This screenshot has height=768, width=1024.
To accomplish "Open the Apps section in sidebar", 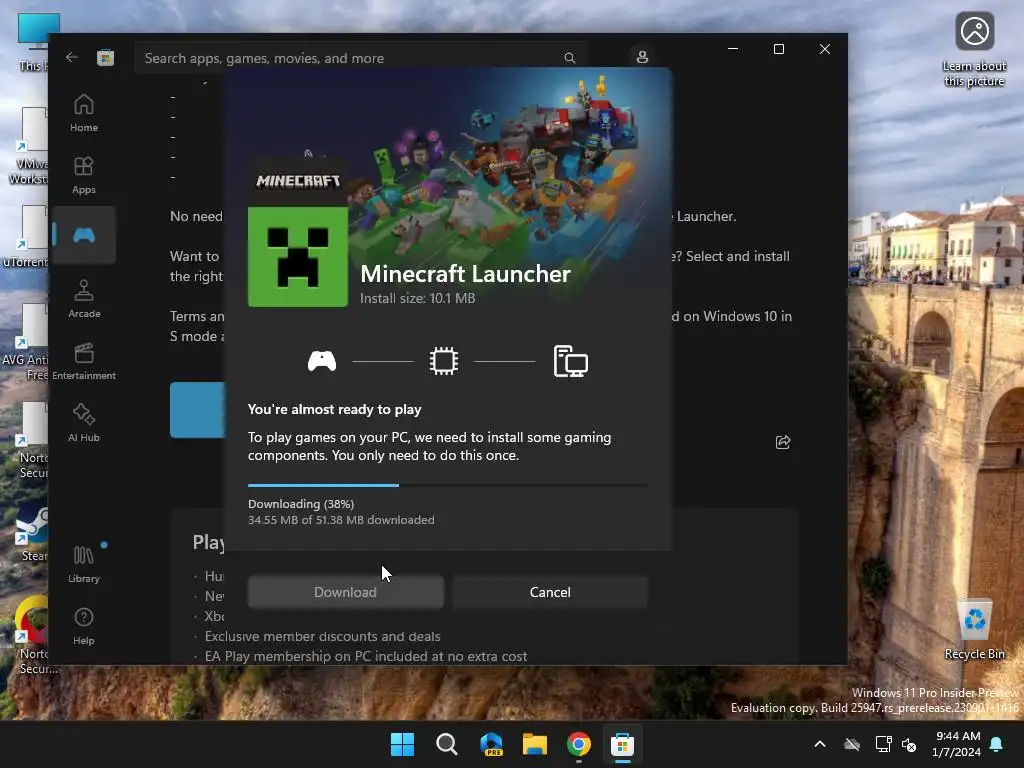I will [x=84, y=175].
